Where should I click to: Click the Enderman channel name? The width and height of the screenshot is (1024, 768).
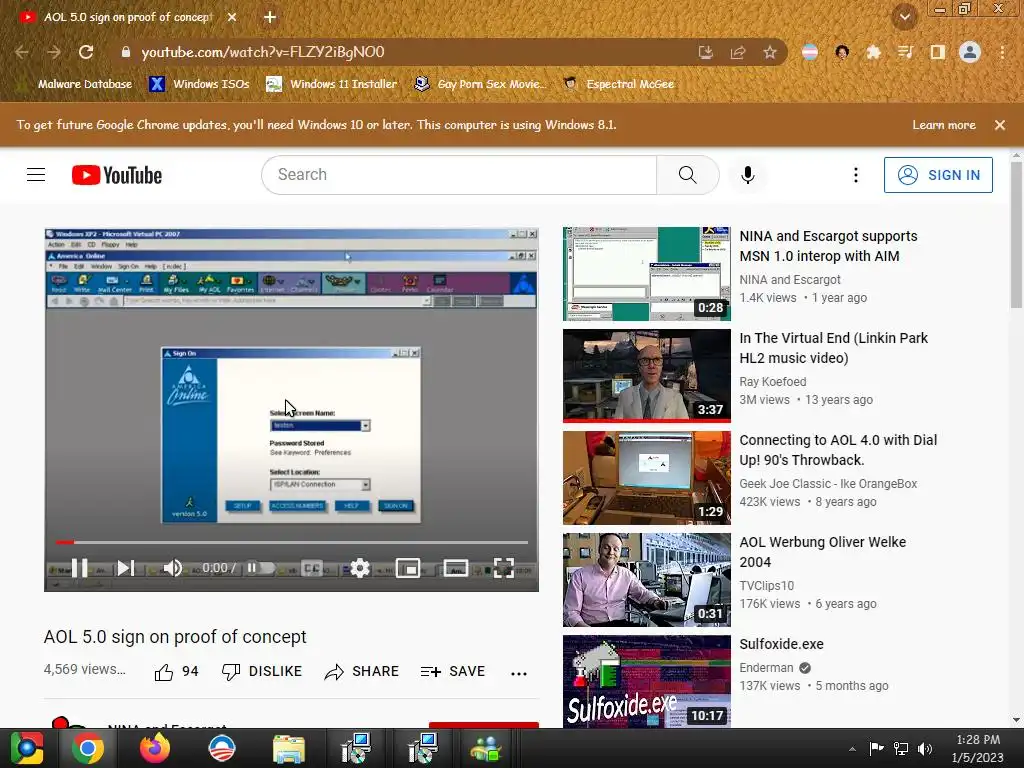pyautogui.click(x=766, y=667)
